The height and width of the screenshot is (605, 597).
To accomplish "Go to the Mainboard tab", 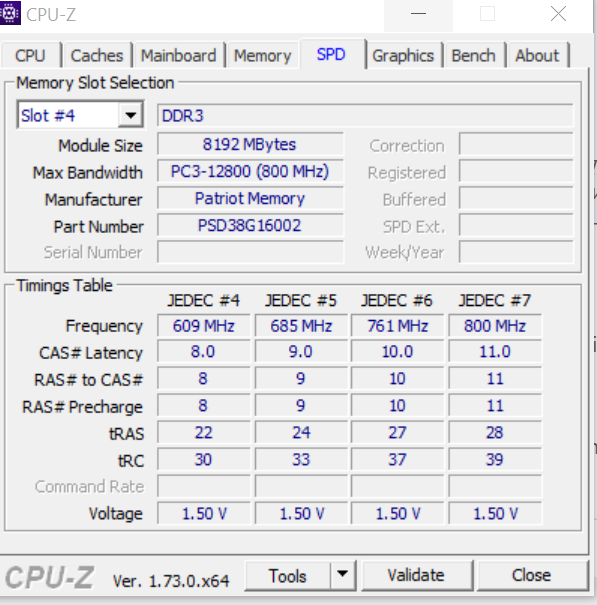I will pos(178,56).
